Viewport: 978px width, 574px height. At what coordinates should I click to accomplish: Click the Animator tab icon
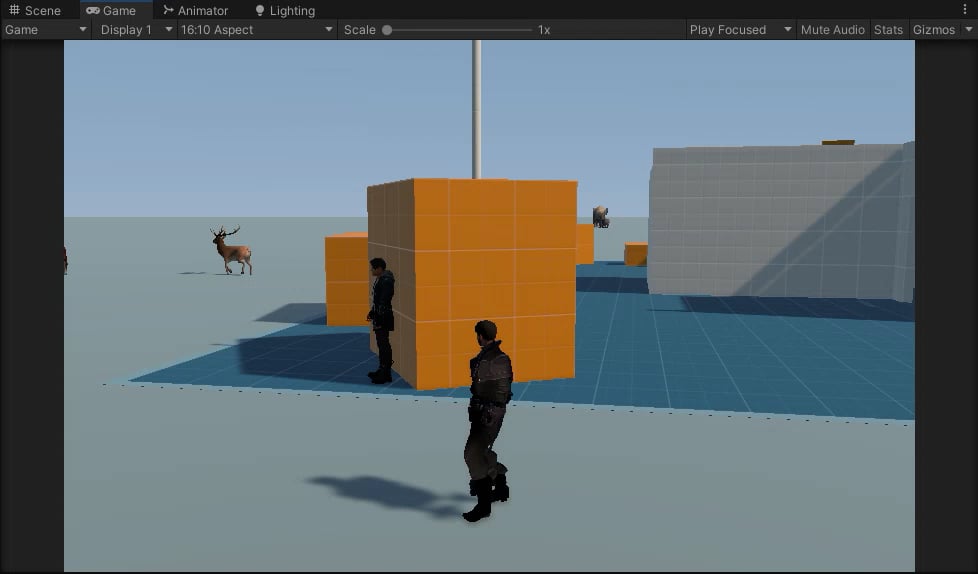point(168,10)
